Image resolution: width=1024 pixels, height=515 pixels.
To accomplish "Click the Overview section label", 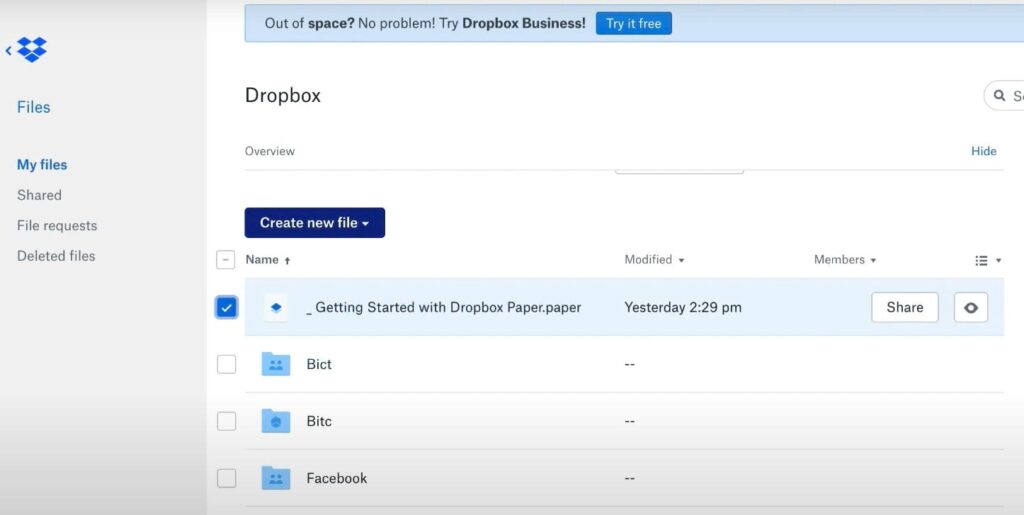I will (x=270, y=151).
